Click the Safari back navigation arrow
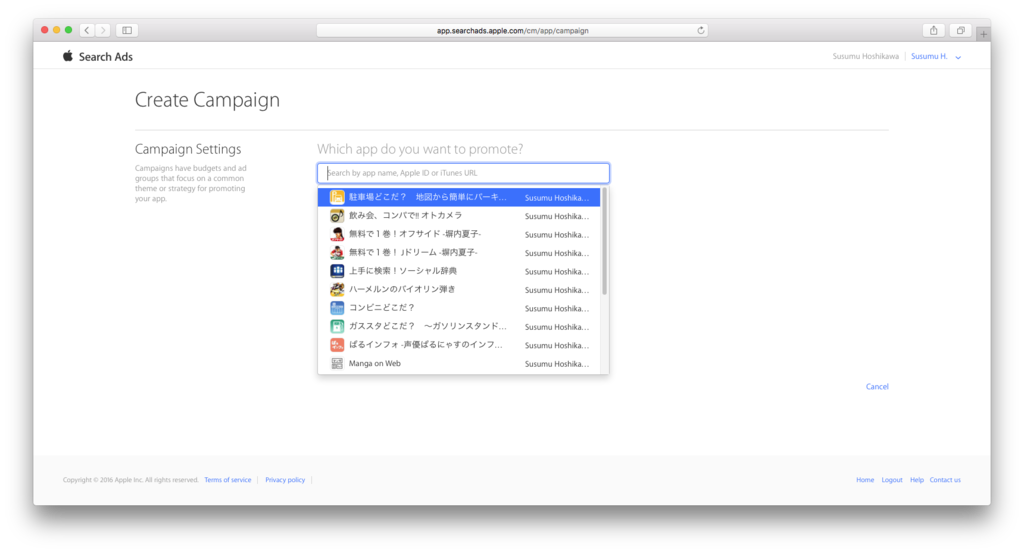The width and height of the screenshot is (1024, 553). pos(87,30)
